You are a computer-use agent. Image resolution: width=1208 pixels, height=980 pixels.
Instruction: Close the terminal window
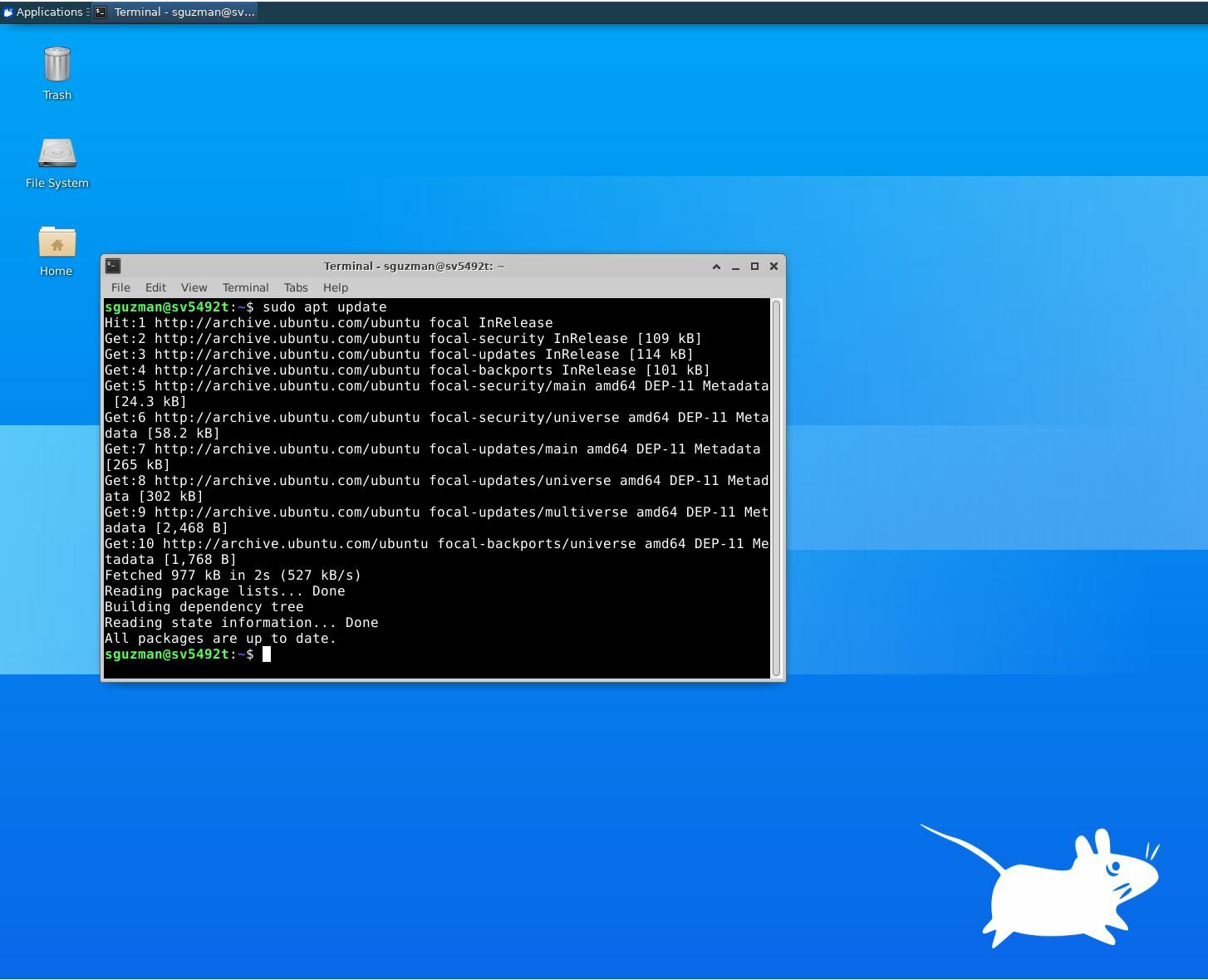773,267
